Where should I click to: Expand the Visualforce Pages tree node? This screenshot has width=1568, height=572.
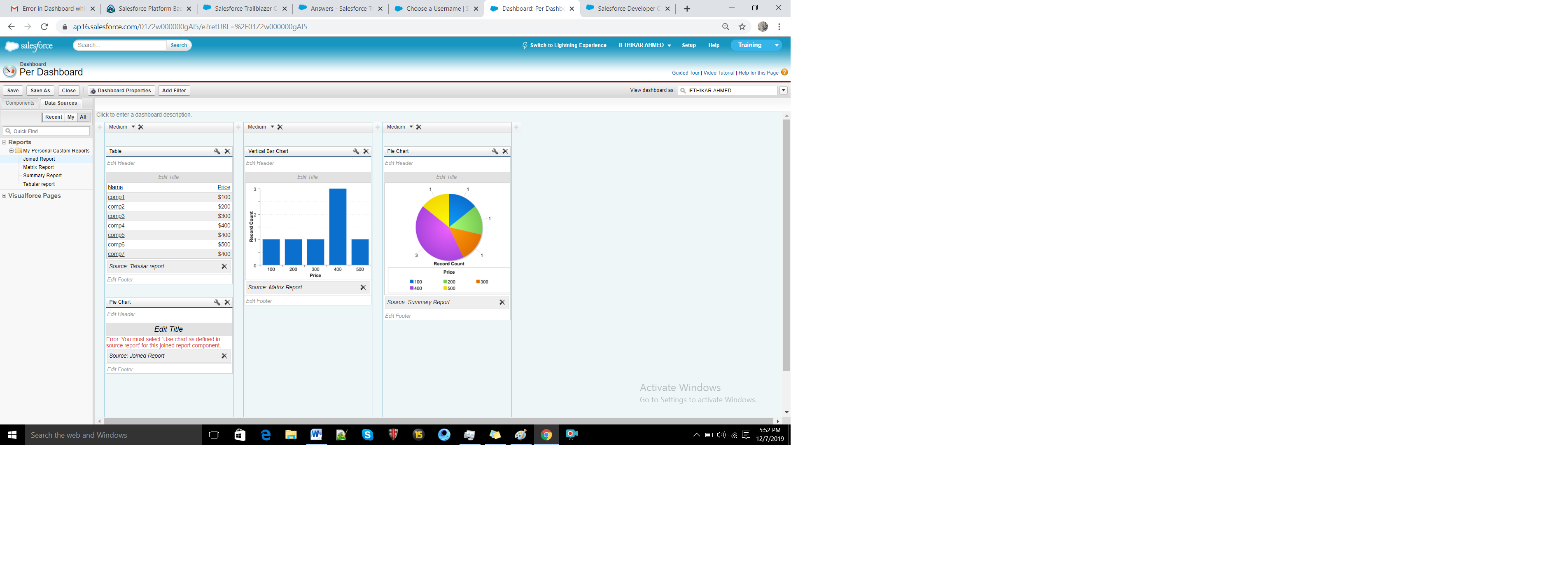[4, 196]
